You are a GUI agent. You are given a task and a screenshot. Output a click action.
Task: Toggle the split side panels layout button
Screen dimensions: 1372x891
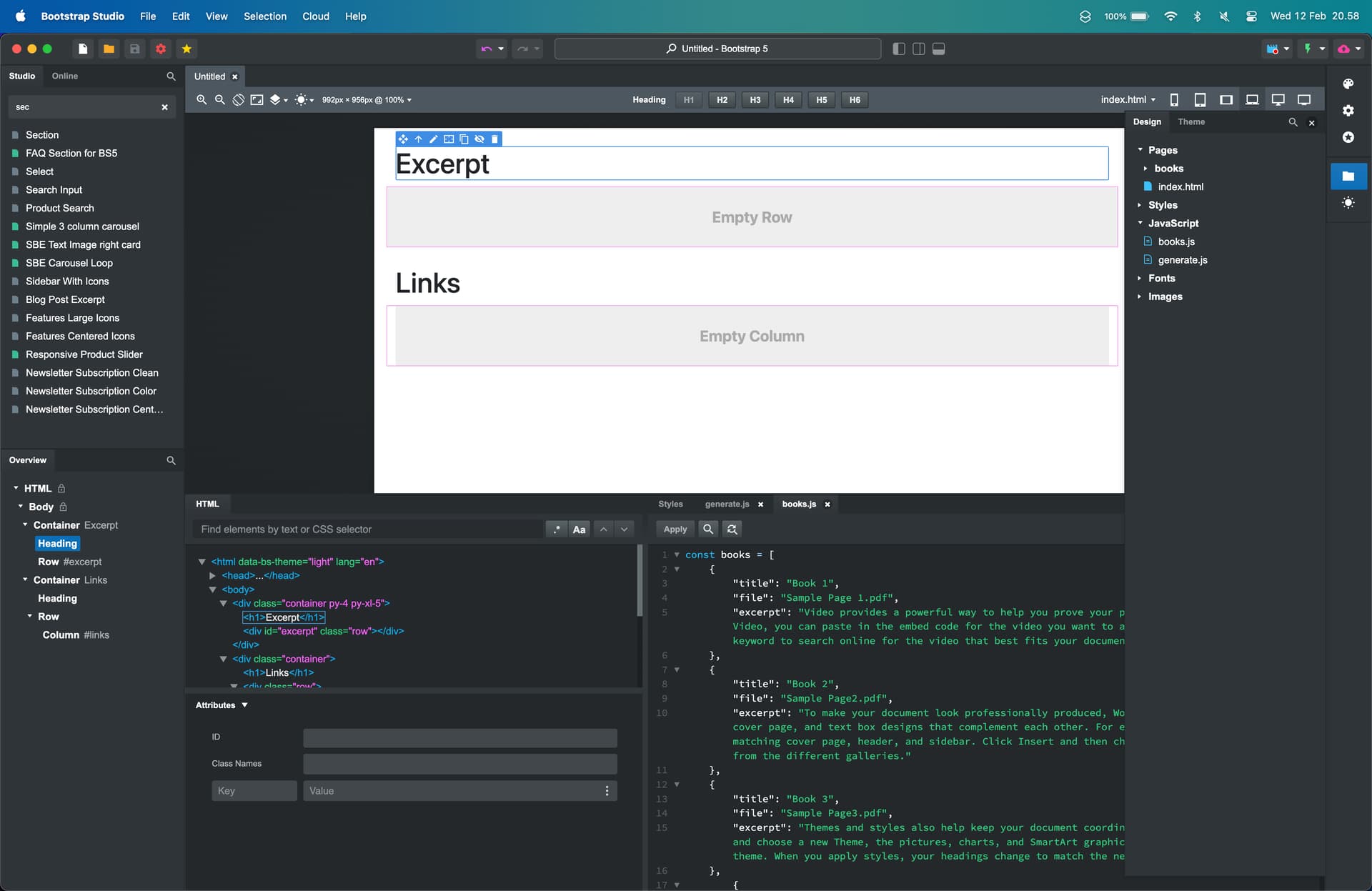[919, 49]
